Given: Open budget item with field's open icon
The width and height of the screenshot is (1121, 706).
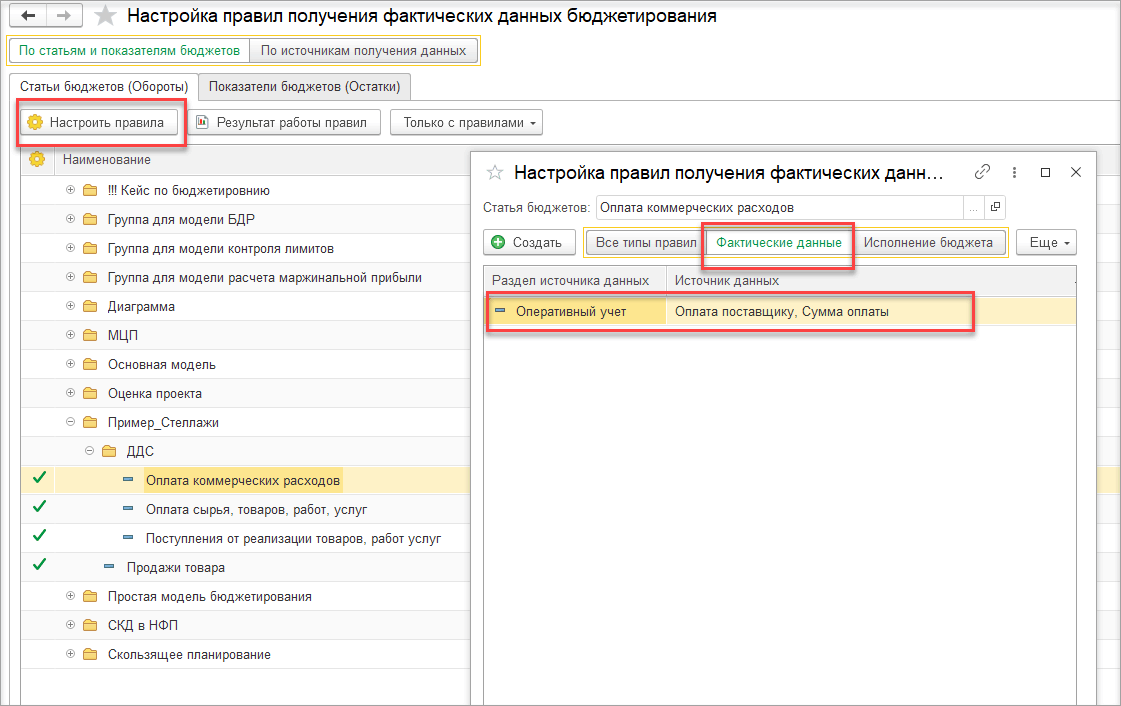Looking at the screenshot, I should click(994, 207).
